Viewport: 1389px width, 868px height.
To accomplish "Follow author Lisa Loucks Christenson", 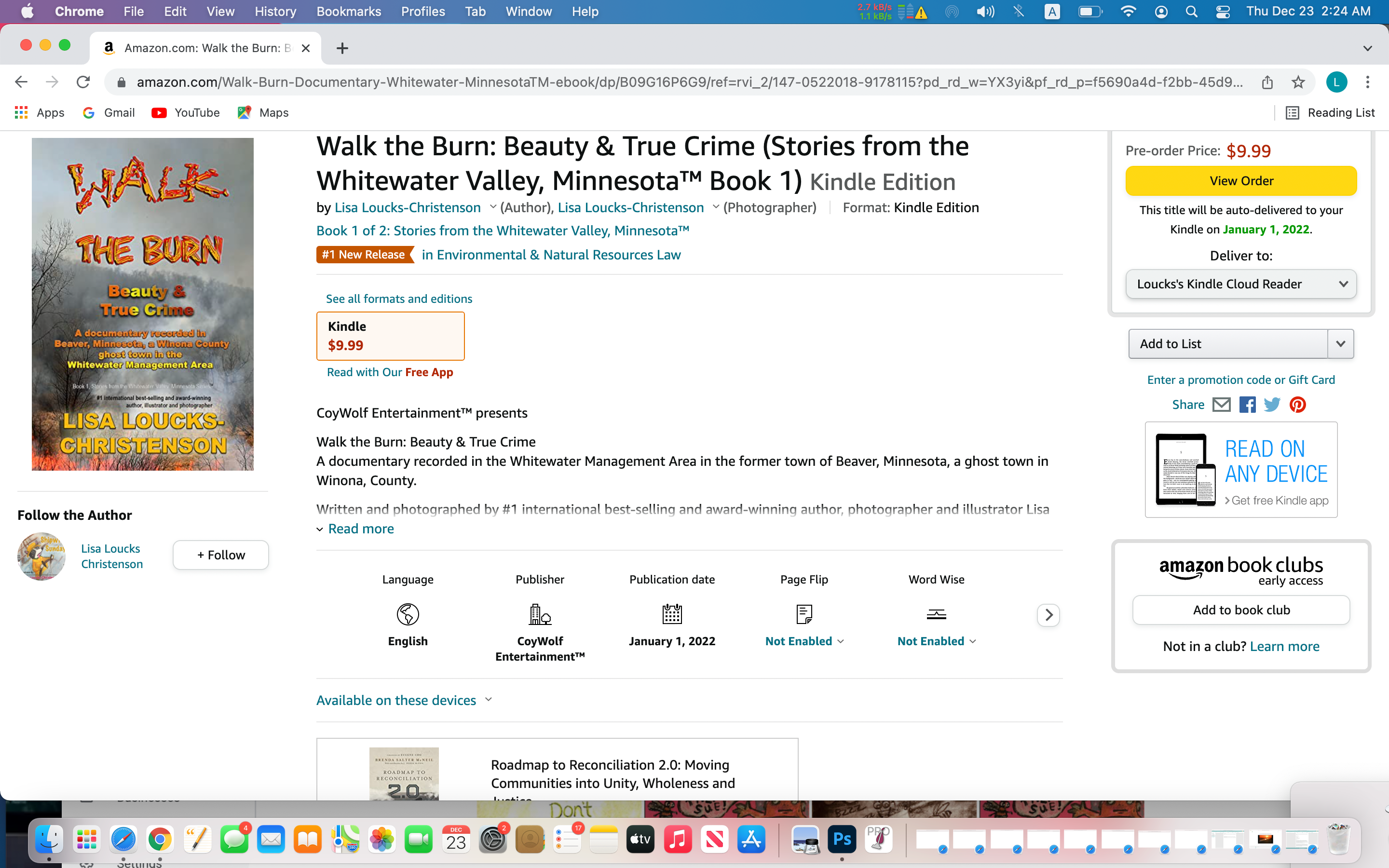I will tap(220, 555).
